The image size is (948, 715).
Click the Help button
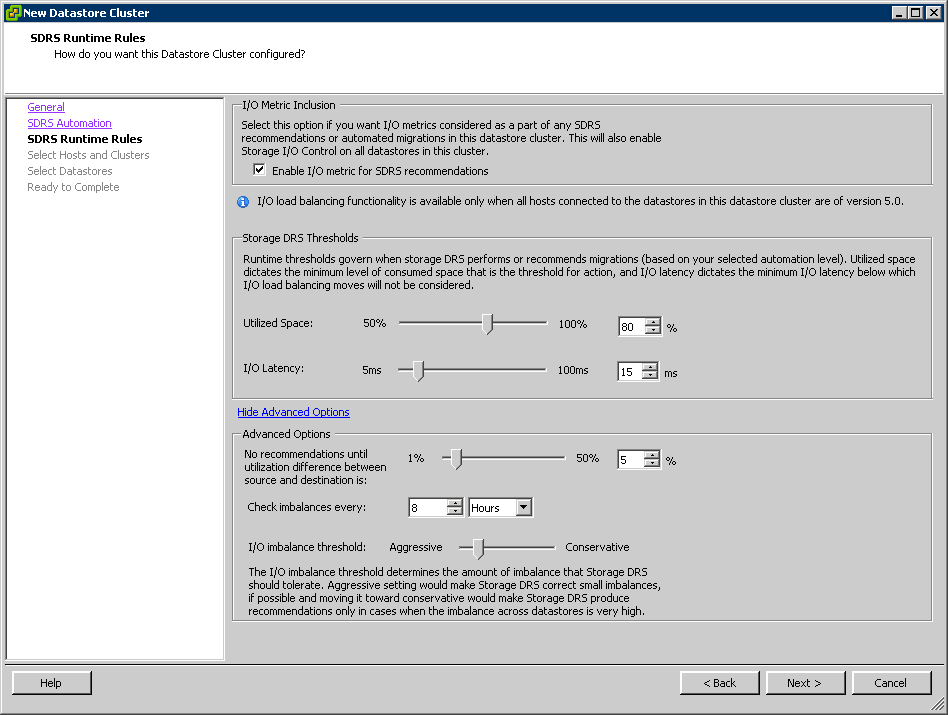pyautogui.click(x=51, y=682)
